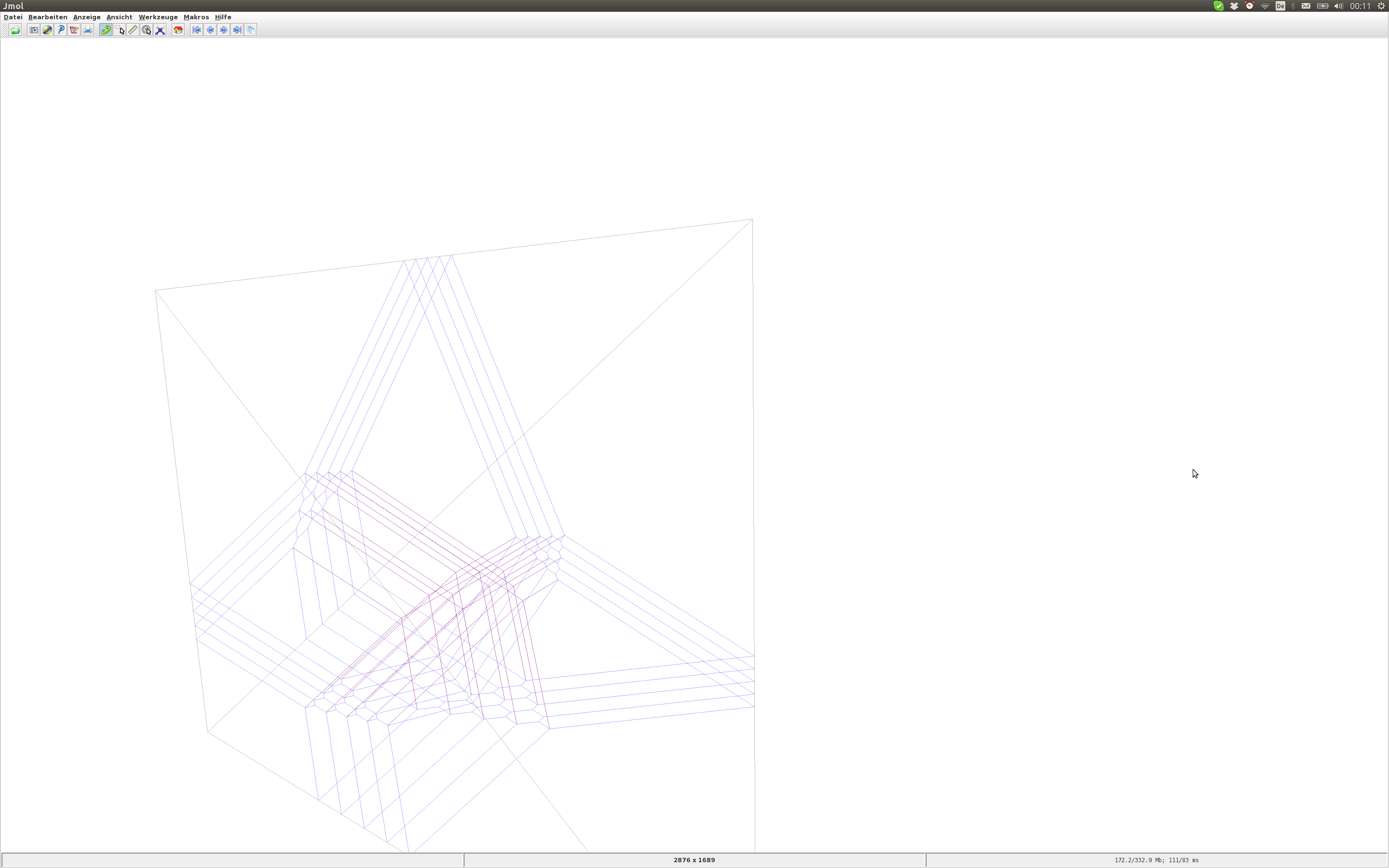This screenshot has height=868, width=1389.
Task: Open the WWW globe URL icon
Action: pos(47,30)
